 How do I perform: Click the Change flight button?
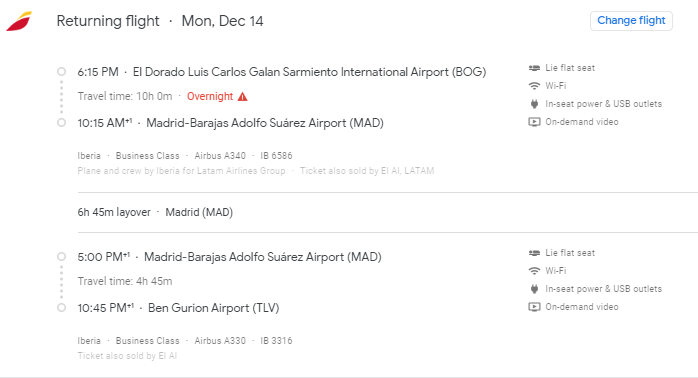(631, 21)
